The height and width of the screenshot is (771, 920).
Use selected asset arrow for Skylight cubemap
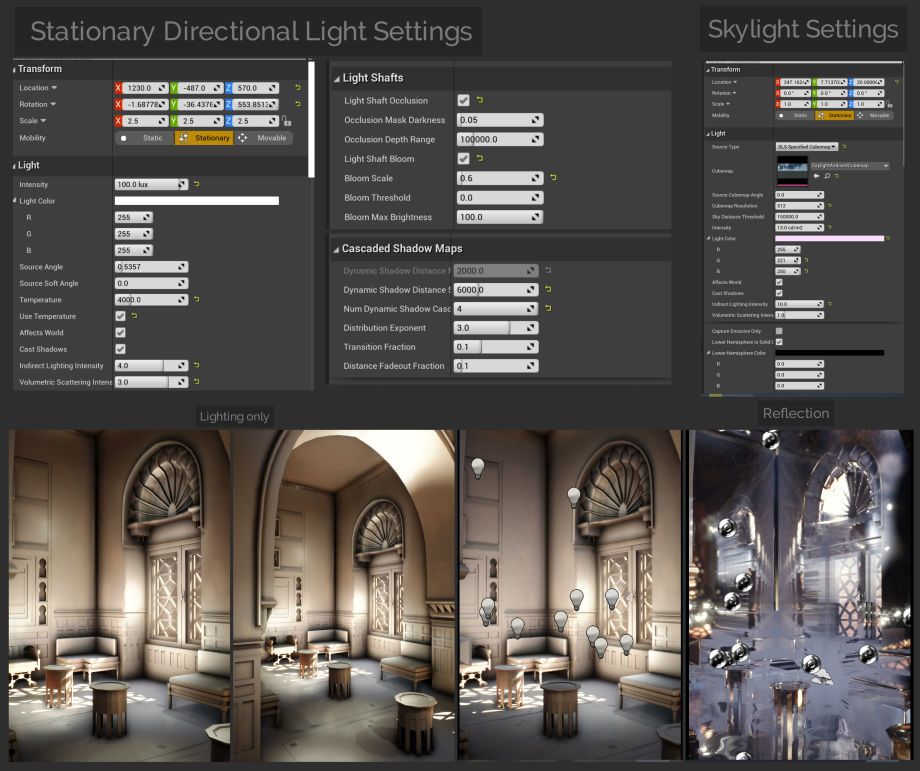816,176
